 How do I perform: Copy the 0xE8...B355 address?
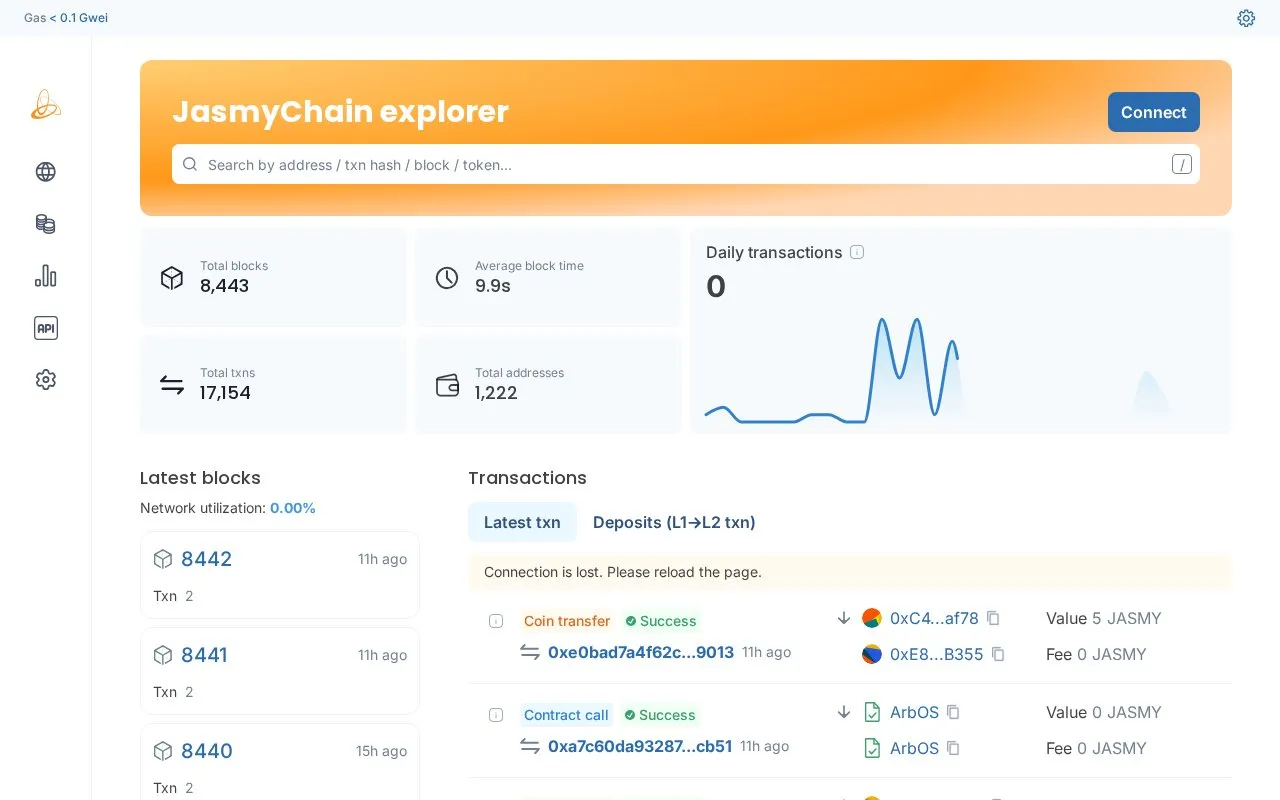(x=998, y=654)
